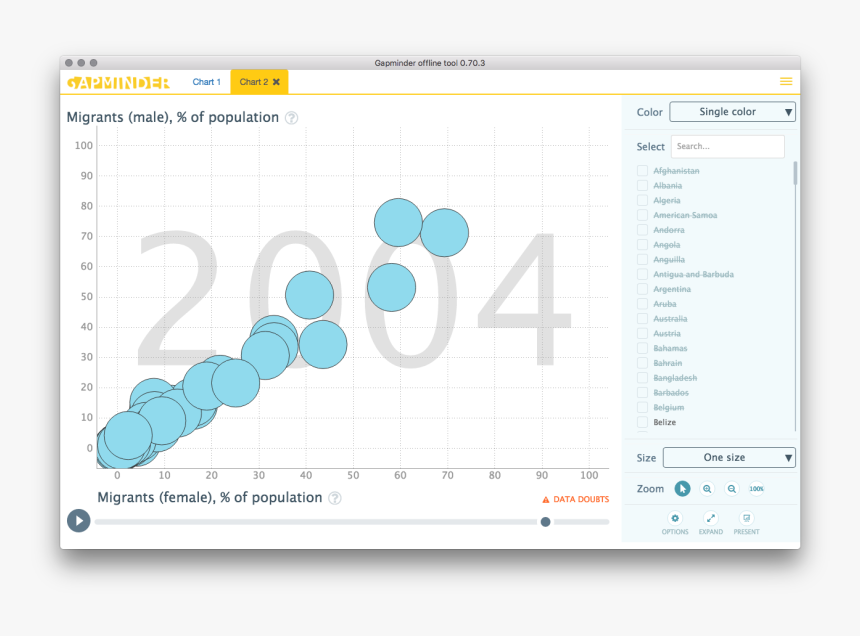Viewport: 860px width, 636px height.
Task: Click the bubble near 44 female, 34 male
Action: (x=323, y=344)
